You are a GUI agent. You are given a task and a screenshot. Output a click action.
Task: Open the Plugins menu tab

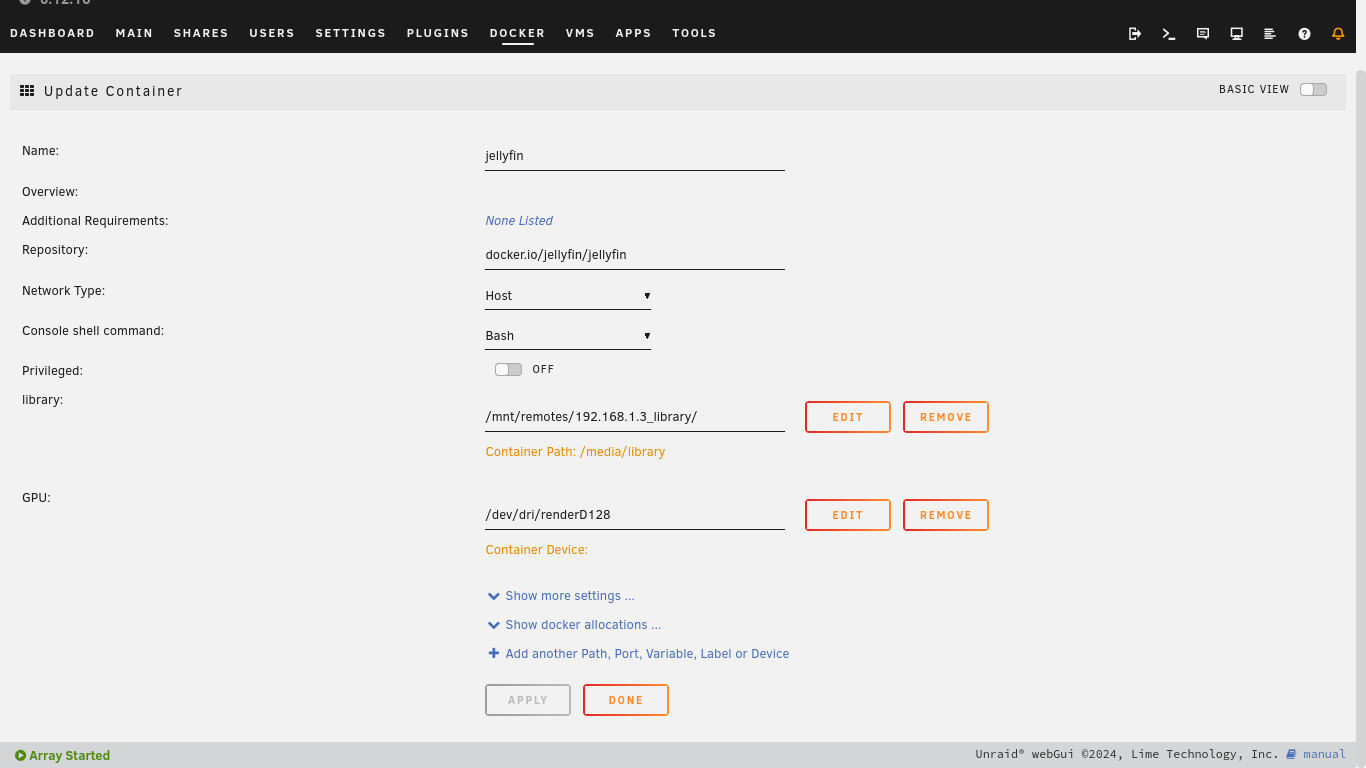[x=437, y=33]
